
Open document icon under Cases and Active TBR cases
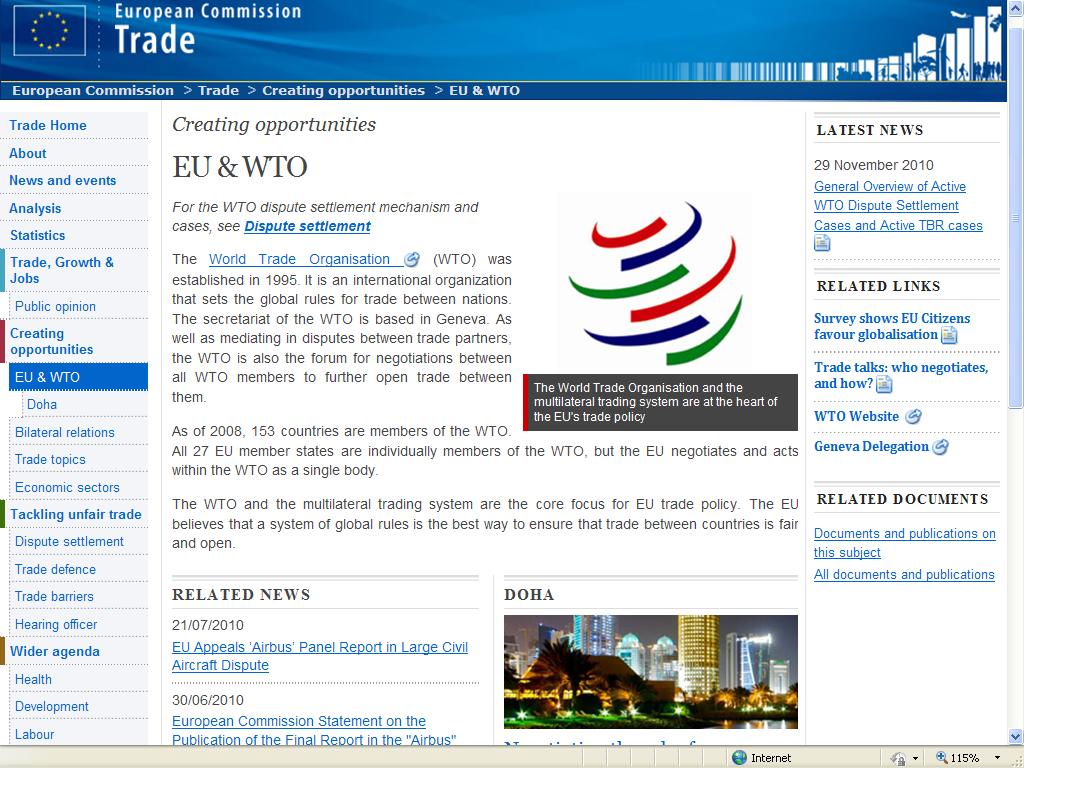(822, 243)
